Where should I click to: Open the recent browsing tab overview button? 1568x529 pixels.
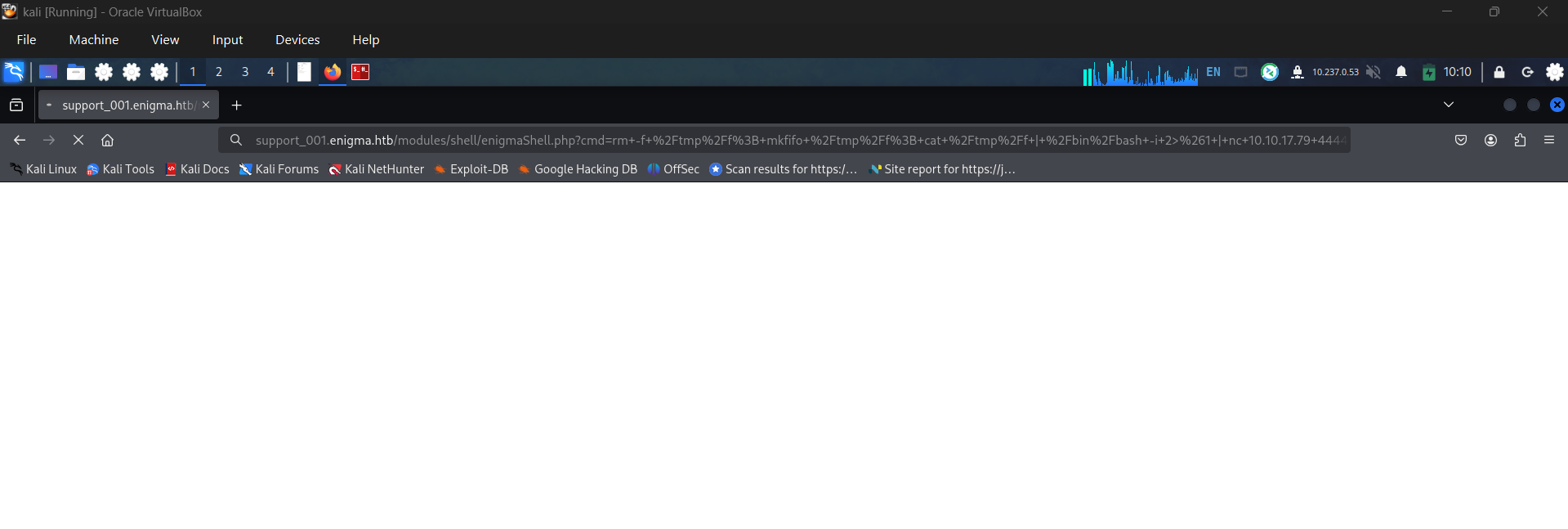click(16, 105)
